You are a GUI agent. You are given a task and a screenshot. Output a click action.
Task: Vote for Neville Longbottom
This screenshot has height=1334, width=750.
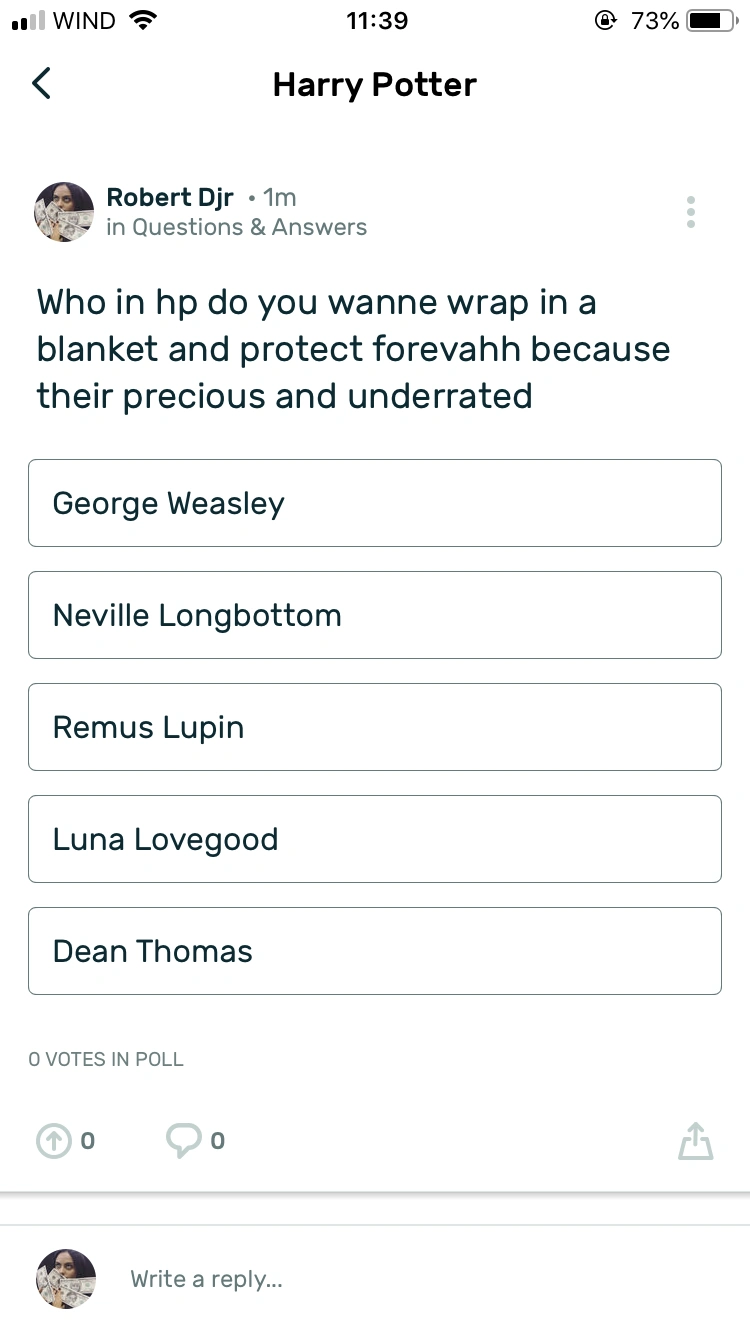(x=375, y=615)
